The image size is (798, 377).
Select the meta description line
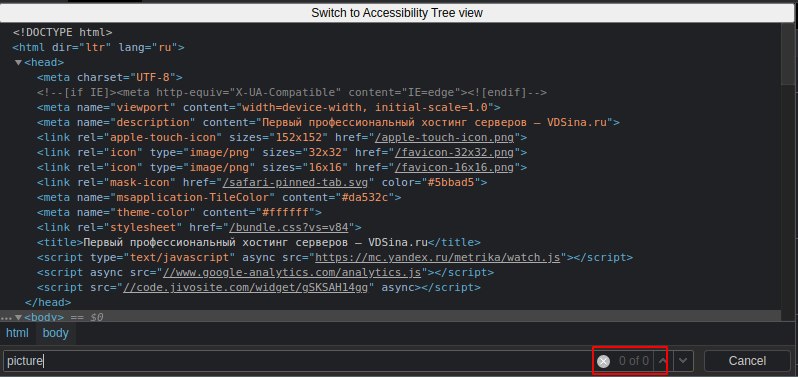pos(328,123)
